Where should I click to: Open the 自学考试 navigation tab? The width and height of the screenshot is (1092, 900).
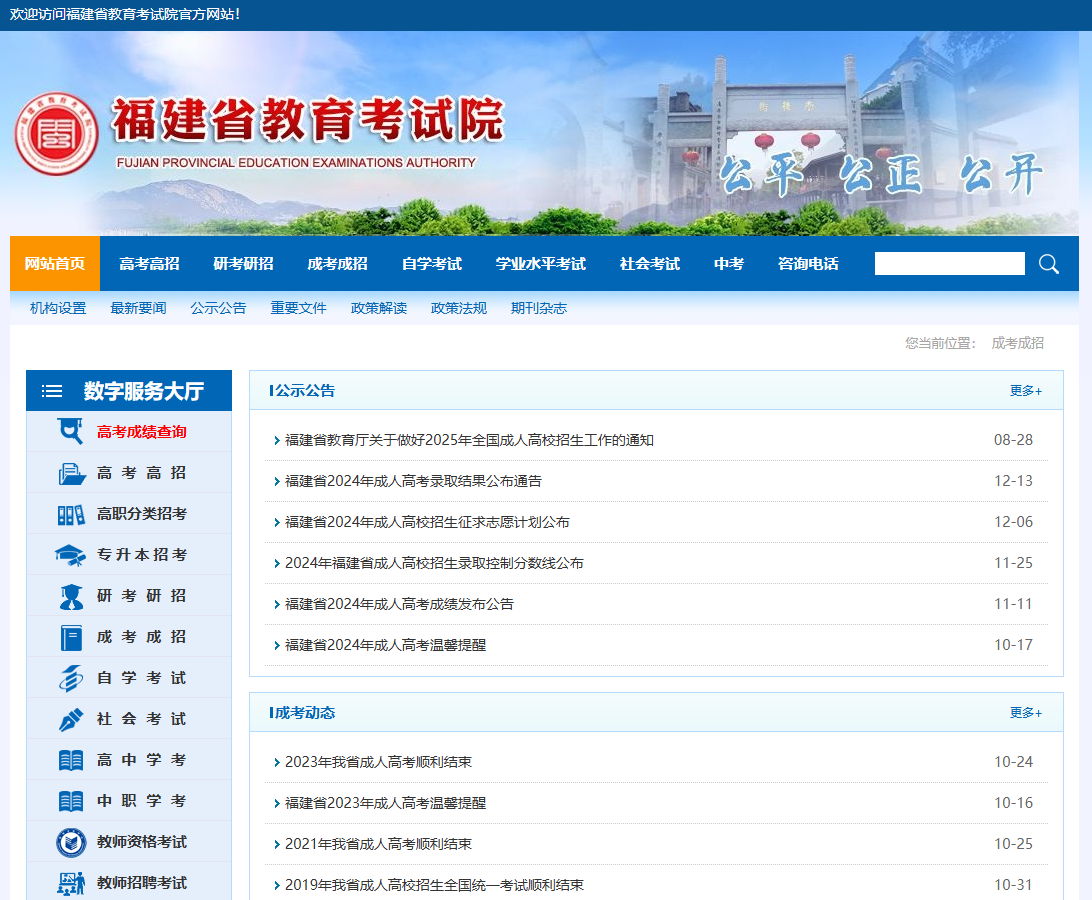[x=432, y=263]
